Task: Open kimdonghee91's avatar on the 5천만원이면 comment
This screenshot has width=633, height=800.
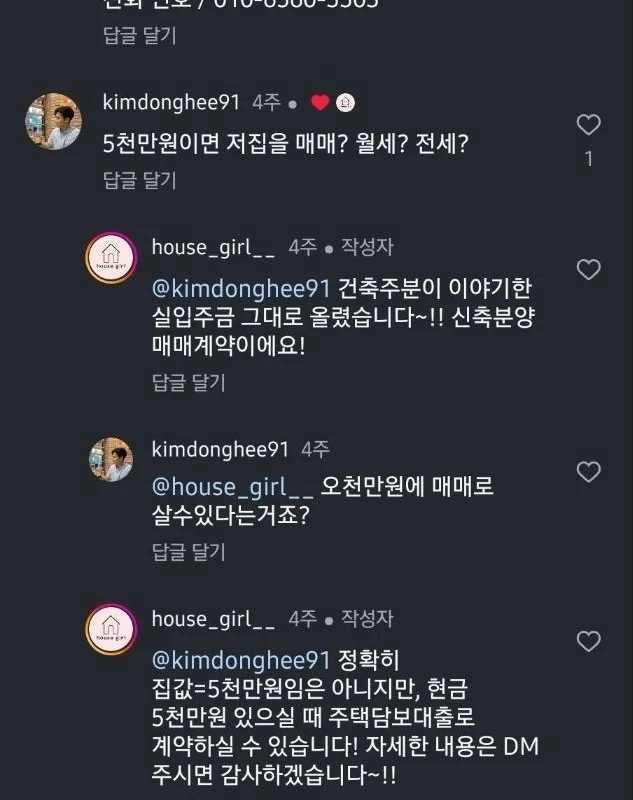Action: click(x=53, y=122)
